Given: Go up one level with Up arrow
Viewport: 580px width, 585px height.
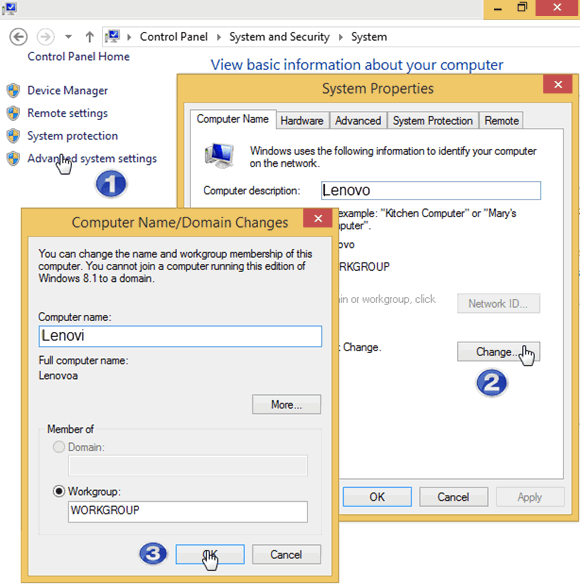Looking at the screenshot, I should [90, 37].
